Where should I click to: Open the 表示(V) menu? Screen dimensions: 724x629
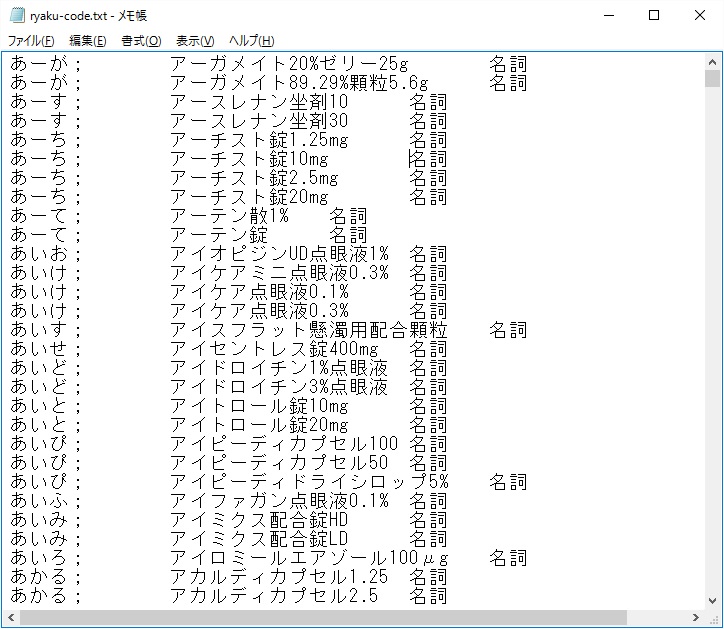(x=195, y=41)
